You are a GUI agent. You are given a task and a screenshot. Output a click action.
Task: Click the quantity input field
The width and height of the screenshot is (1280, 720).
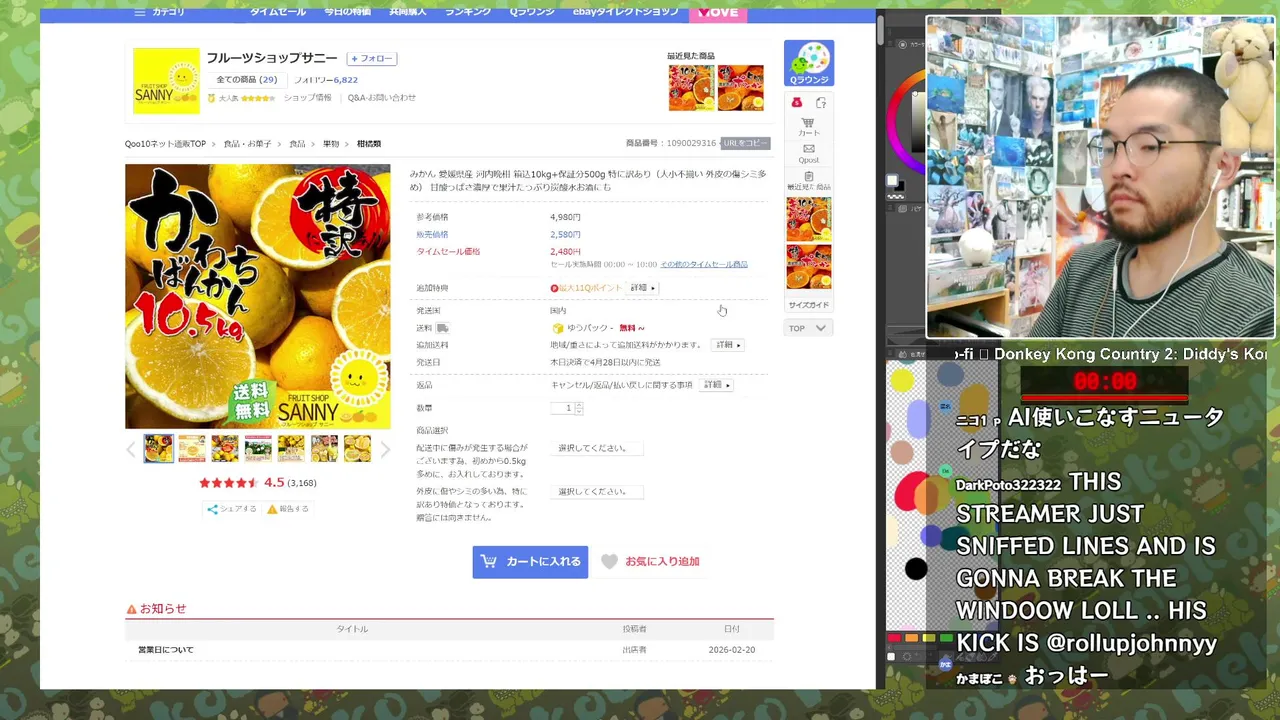[562, 408]
